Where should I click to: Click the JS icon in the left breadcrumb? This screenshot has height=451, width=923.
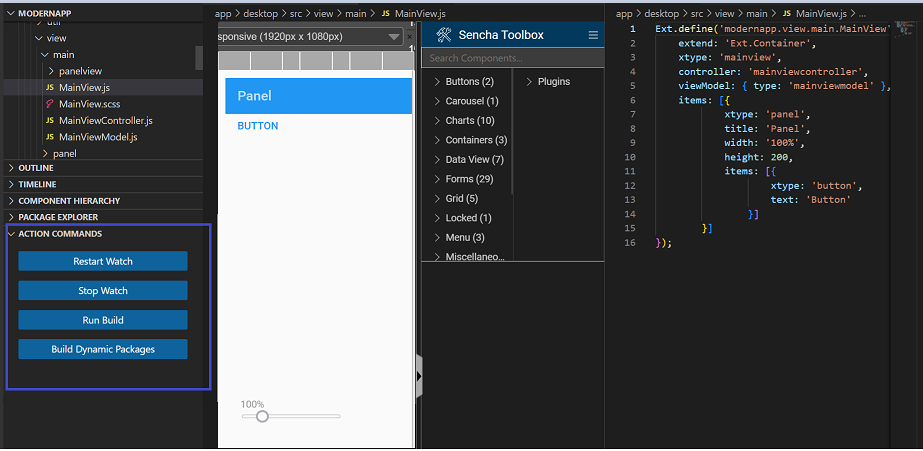(386, 13)
